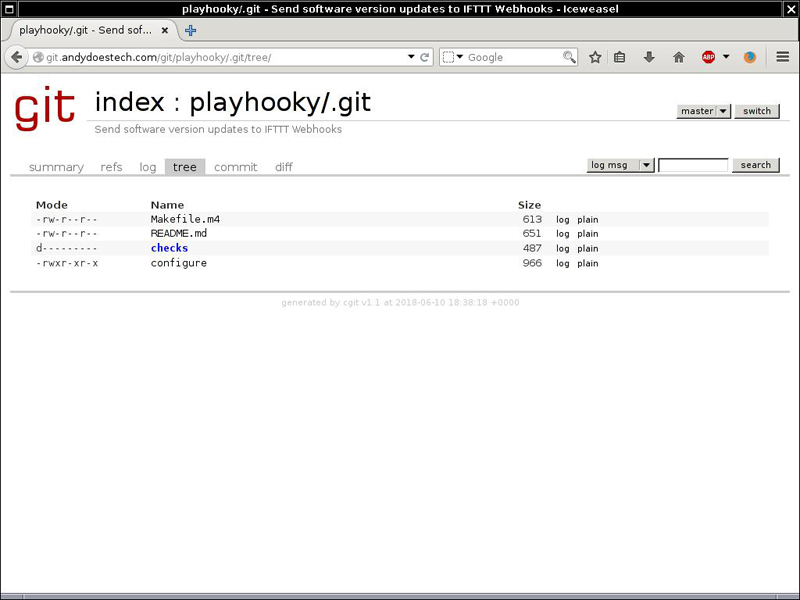This screenshot has width=800, height=600.
Task: Open the log tab
Action: click(x=147, y=167)
